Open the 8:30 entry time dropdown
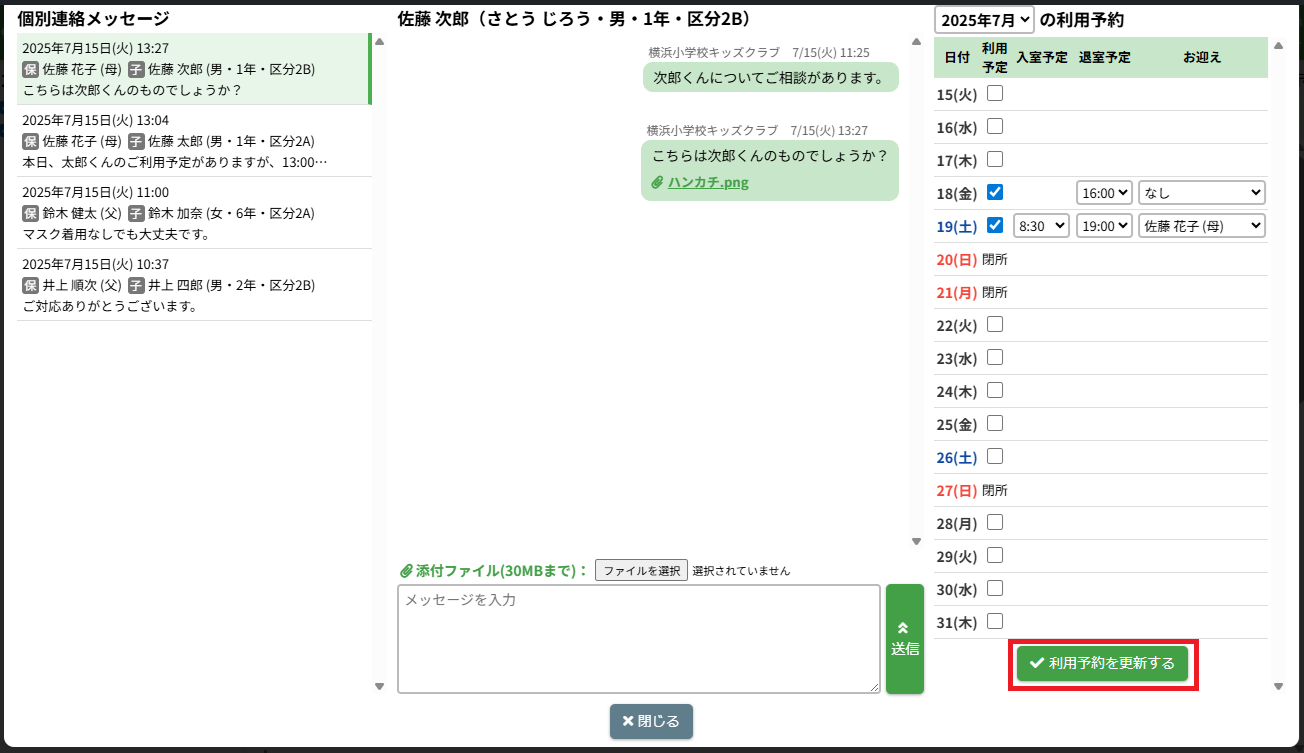Image resolution: width=1304 pixels, height=753 pixels. click(x=1041, y=226)
